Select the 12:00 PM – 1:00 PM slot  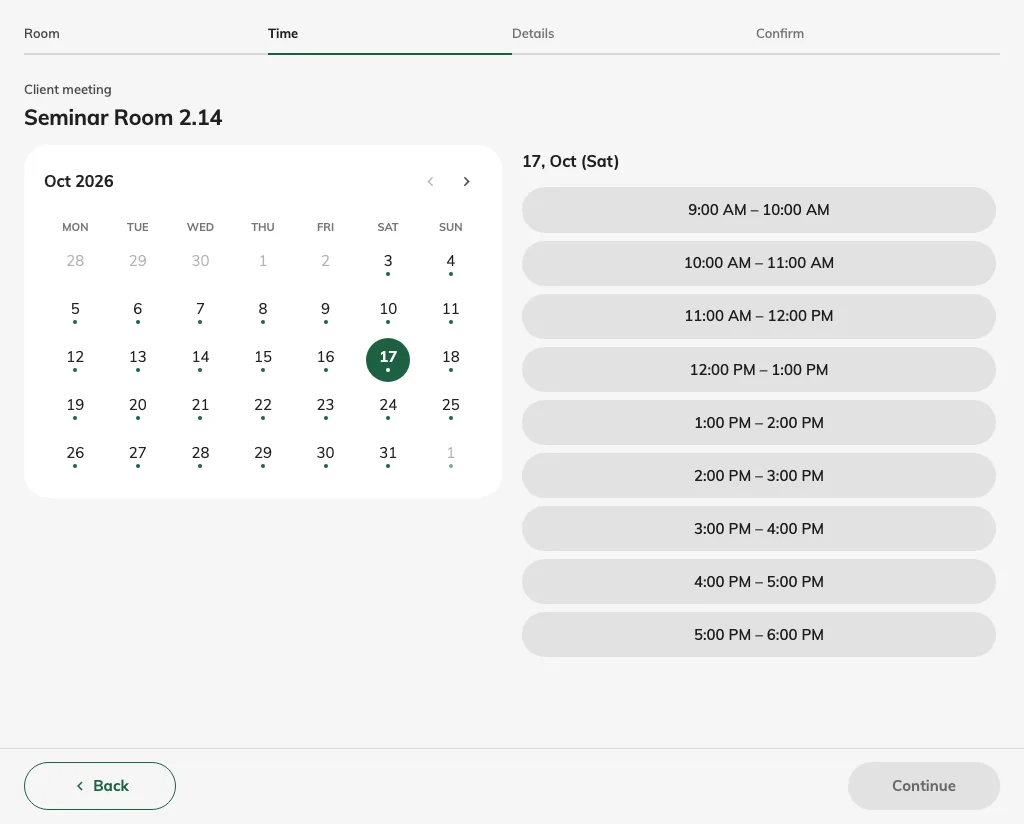pyautogui.click(x=759, y=370)
